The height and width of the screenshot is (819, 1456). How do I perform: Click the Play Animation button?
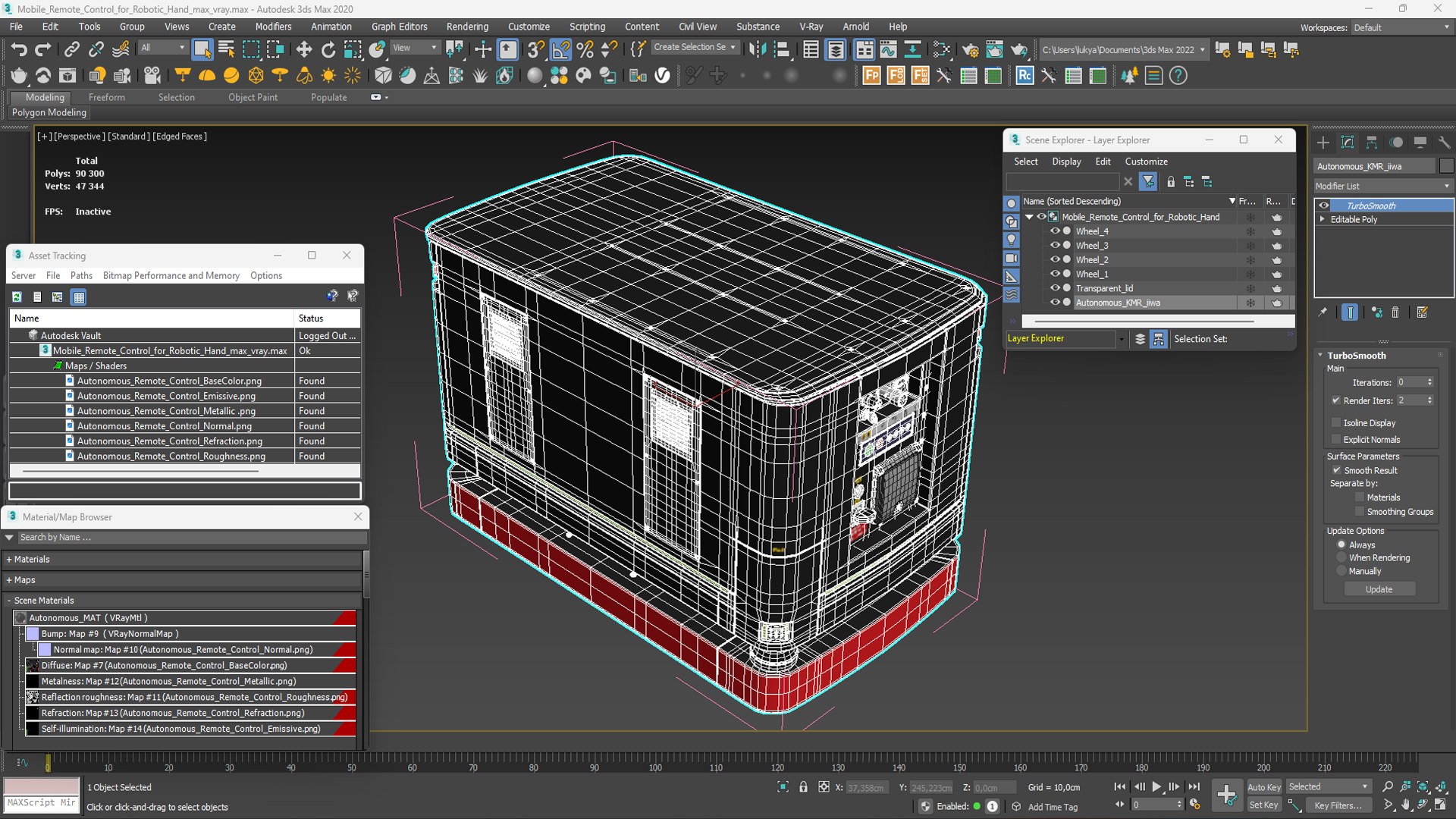(1156, 787)
